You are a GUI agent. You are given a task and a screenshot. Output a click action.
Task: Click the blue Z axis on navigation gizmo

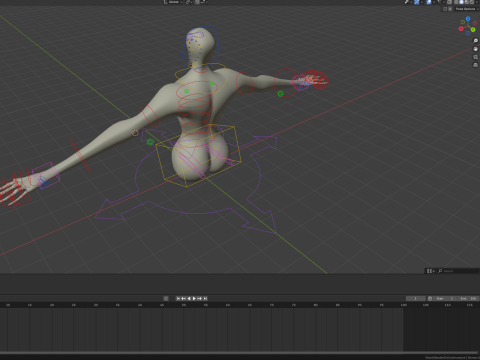pyautogui.click(x=468, y=18)
